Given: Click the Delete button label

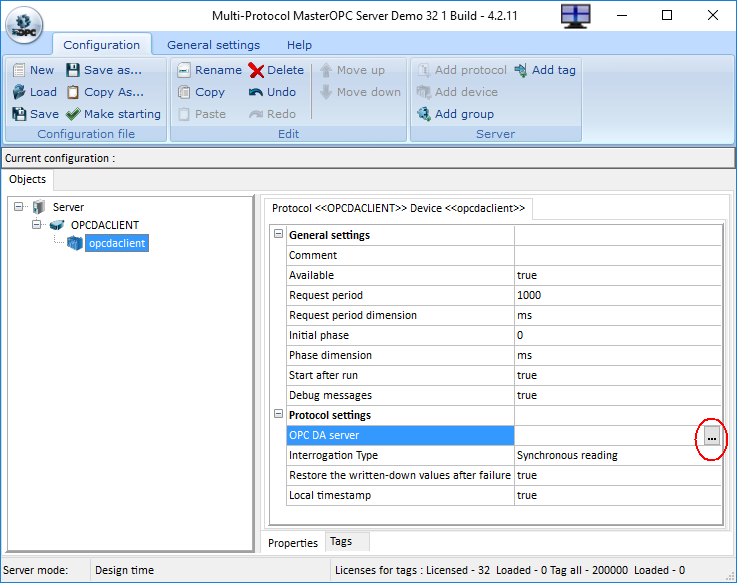Looking at the screenshot, I should (285, 70).
